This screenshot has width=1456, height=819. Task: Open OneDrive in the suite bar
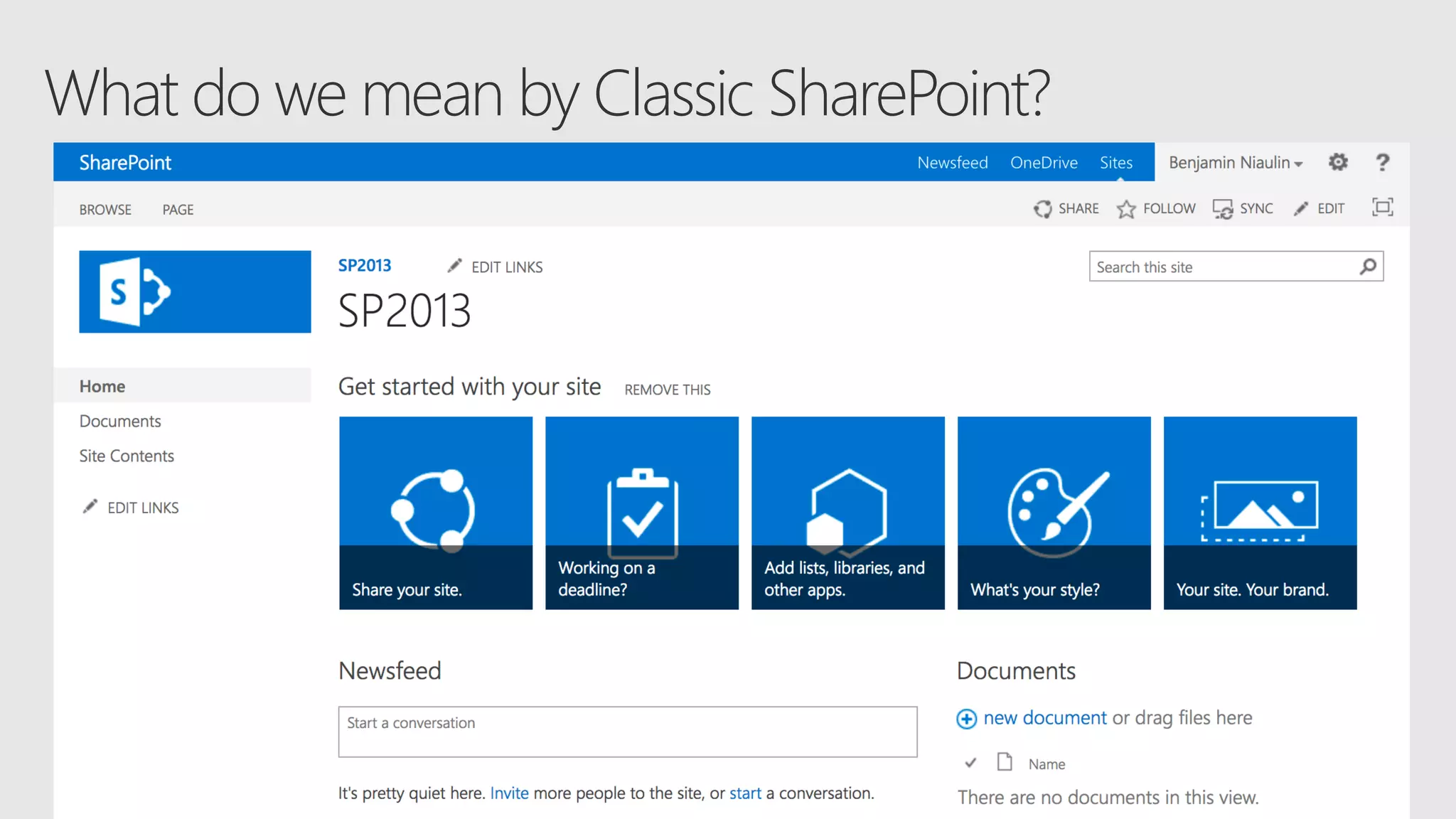pyautogui.click(x=1044, y=163)
